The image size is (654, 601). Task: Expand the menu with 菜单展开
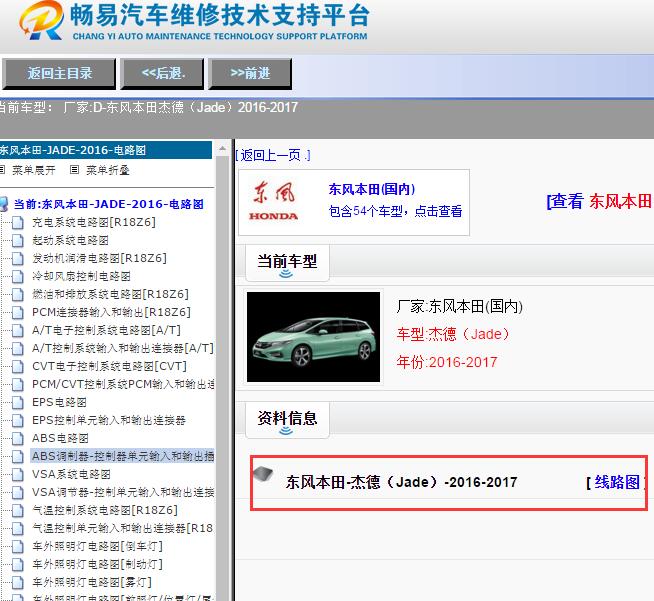pyautogui.click(x=33, y=170)
